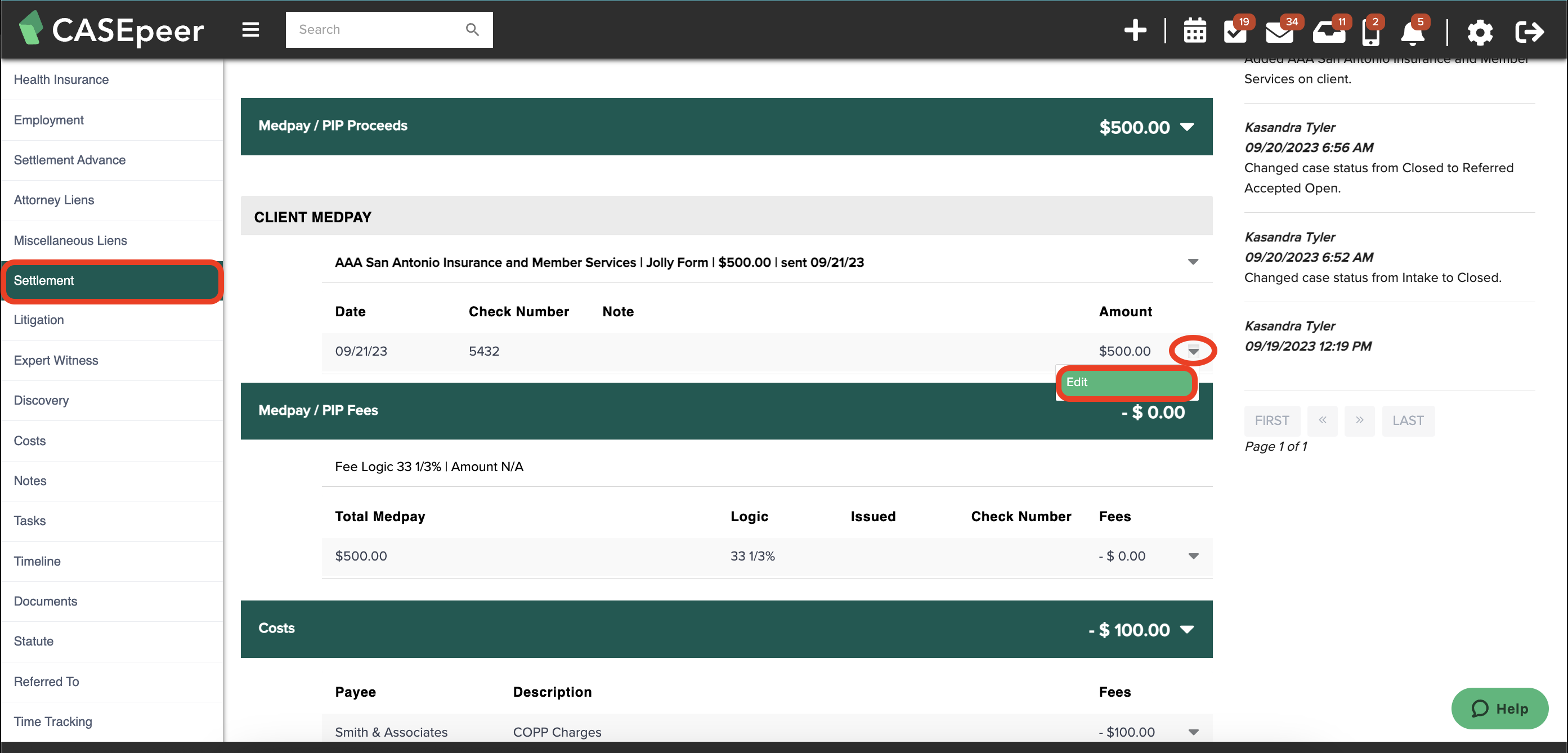The width and height of the screenshot is (1568, 753).
Task: Click the $500.00 Total Medpay cell
Action: coord(361,556)
